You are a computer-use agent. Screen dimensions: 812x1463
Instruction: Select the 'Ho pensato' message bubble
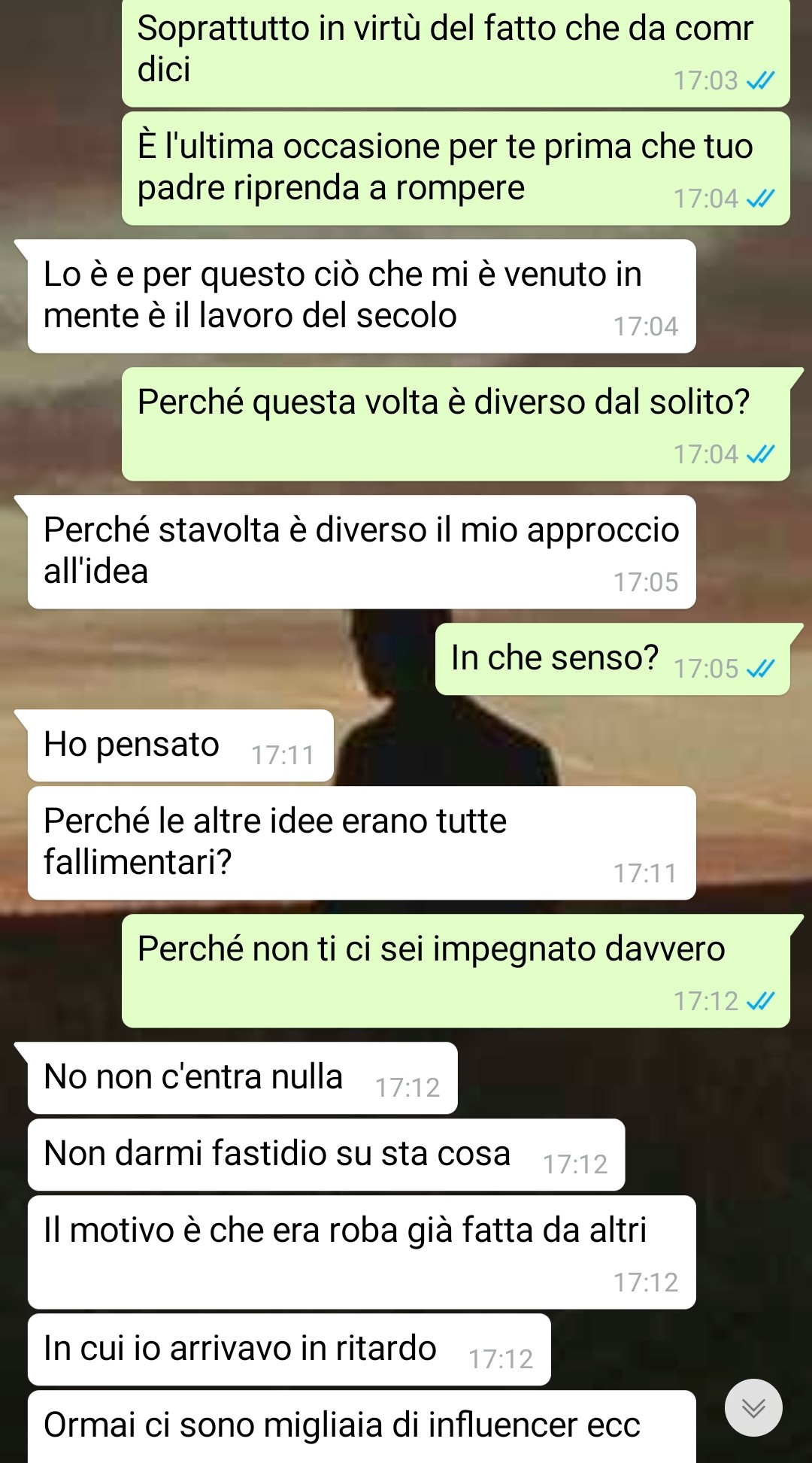click(x=180, y=745)
